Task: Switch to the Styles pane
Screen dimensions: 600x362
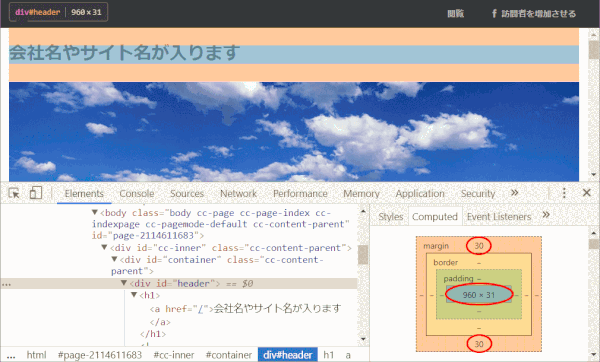Action: (x=391, y=217)
